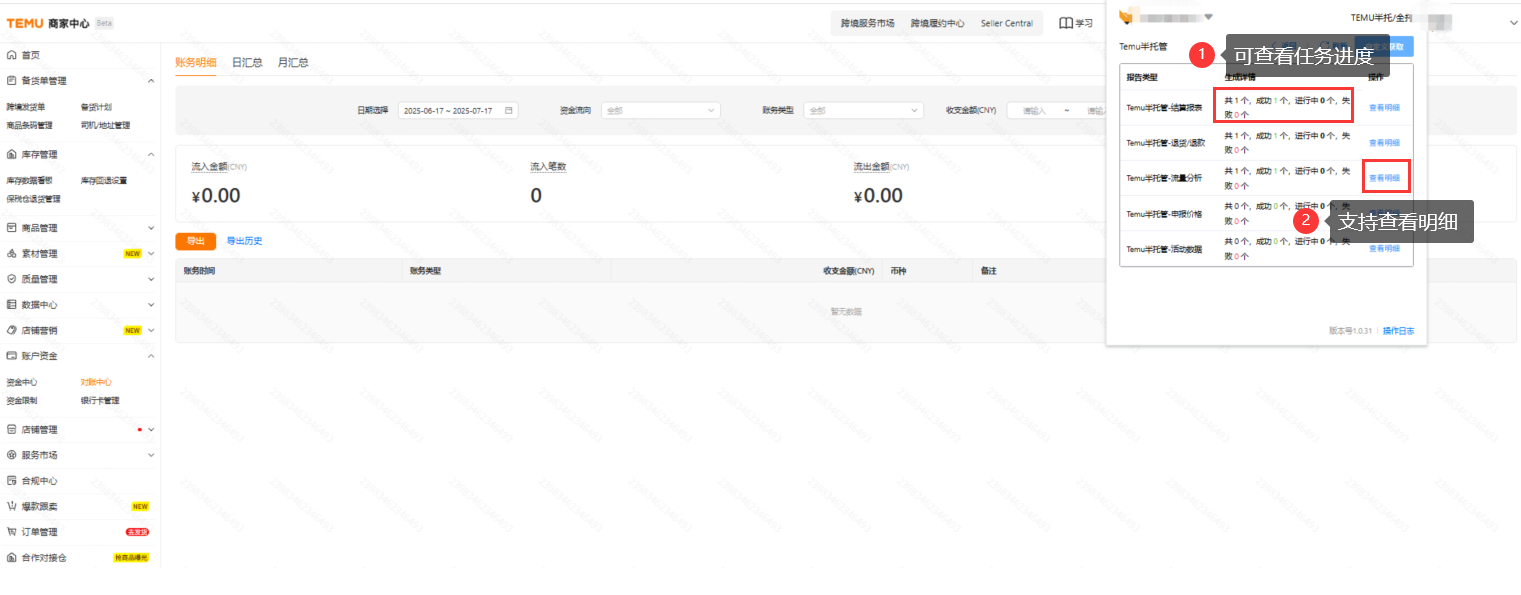Click 查看明细 for Temu半托管-退货/退款
The height and width of the screenshot is (595, 1521).
(1384, 143)
